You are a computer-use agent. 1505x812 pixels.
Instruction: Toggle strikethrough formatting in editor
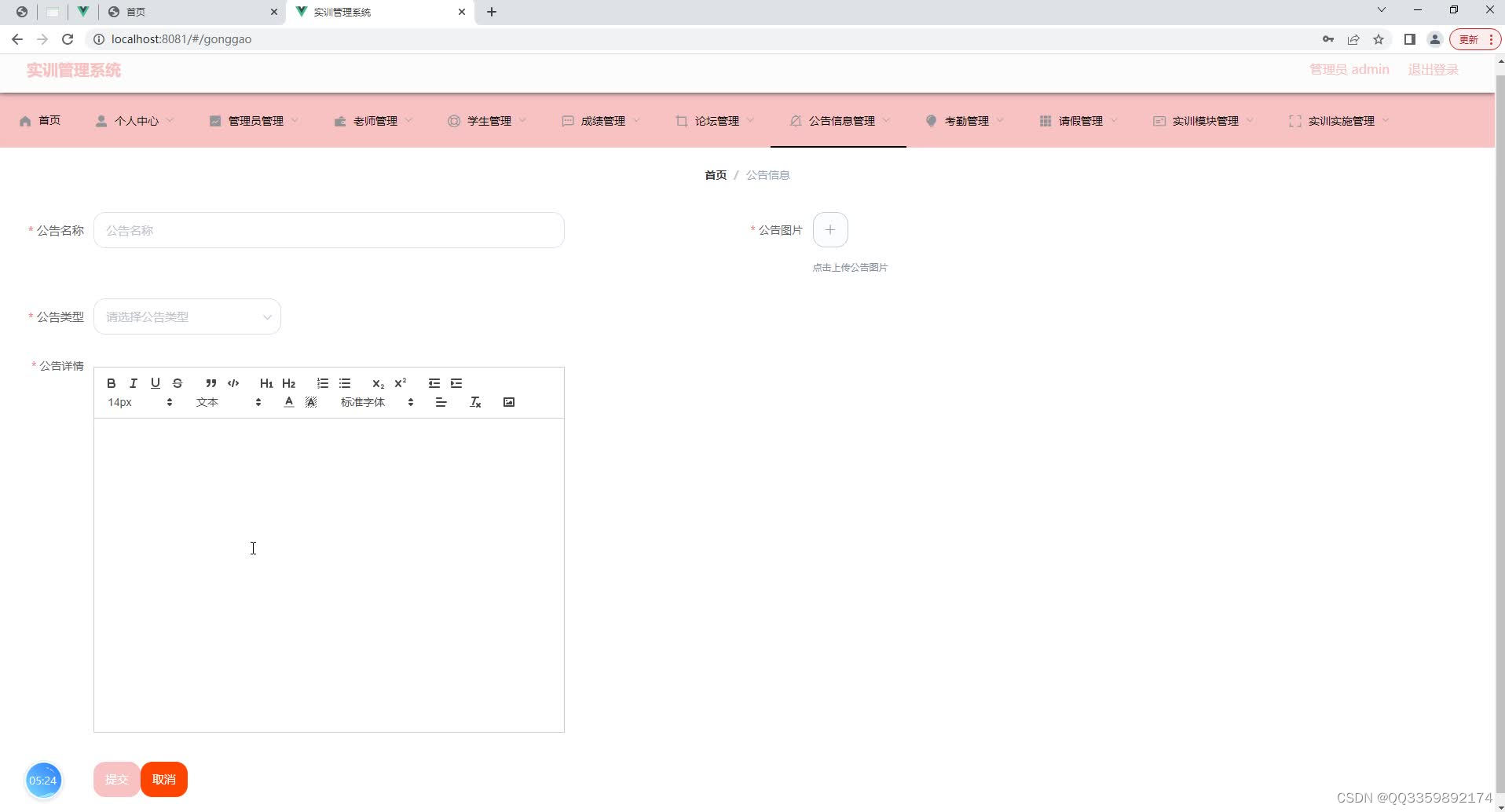coord(177,383)
